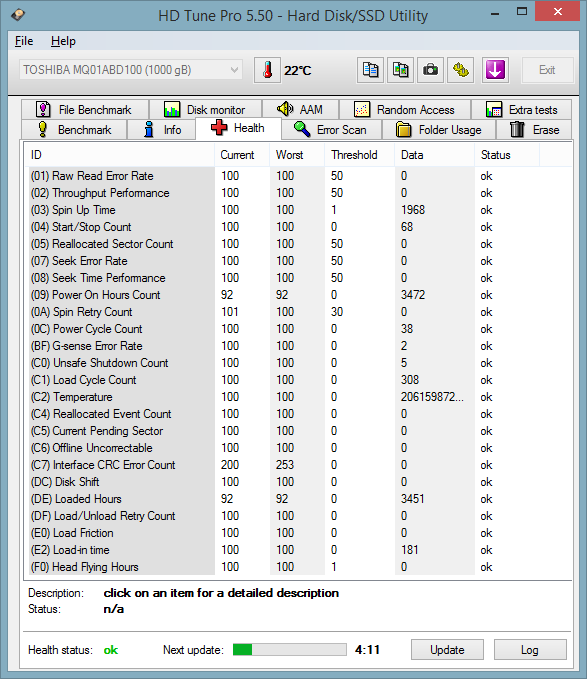Select the Reallocated Sector Count row
The height and width of the screenshot is (679, 587).
(300, 244)
